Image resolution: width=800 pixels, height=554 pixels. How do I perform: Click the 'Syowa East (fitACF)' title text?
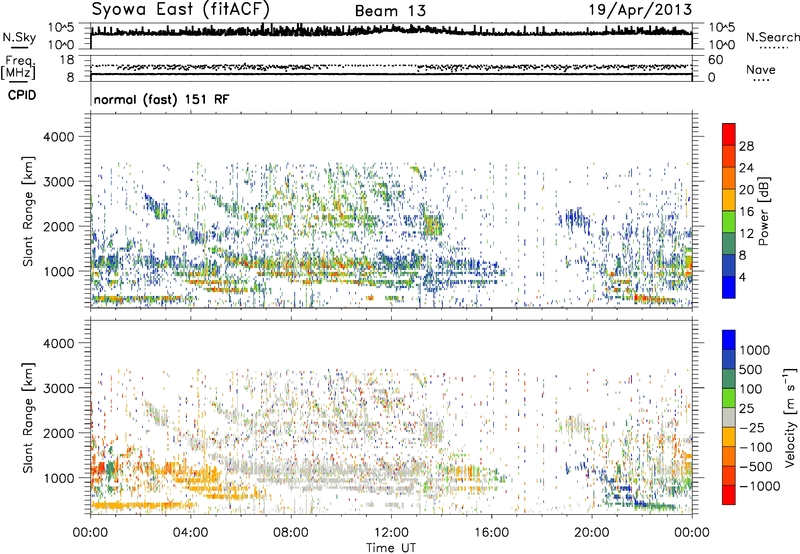click(180, 9)
